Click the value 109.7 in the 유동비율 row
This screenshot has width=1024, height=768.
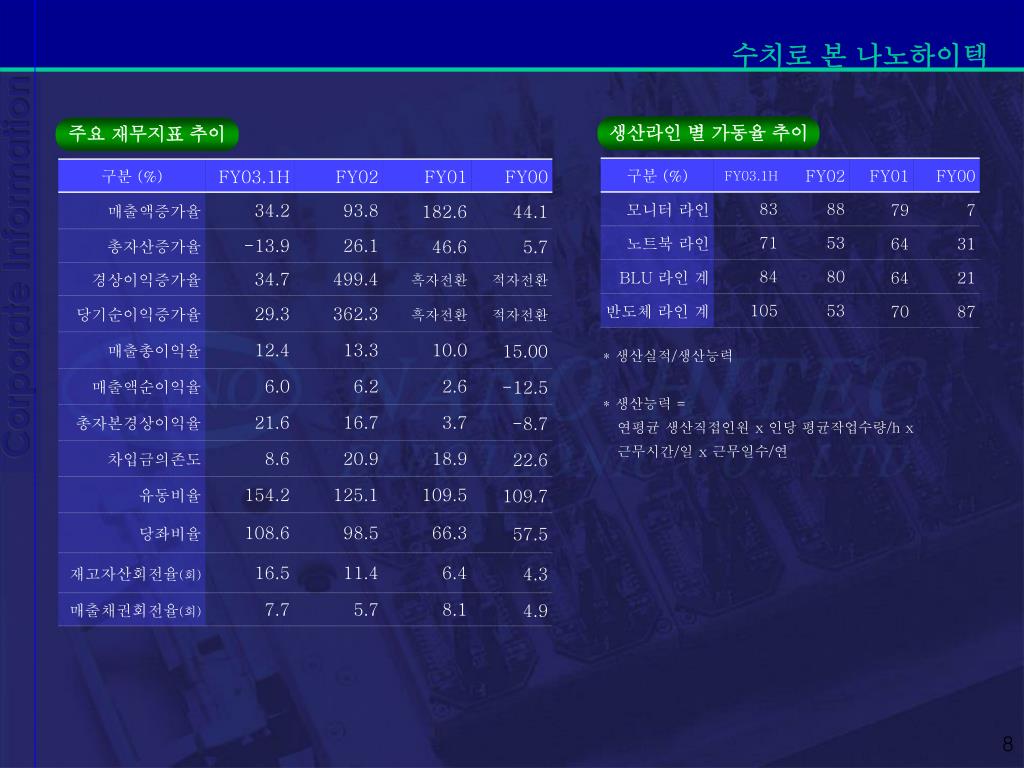[525, 496]
